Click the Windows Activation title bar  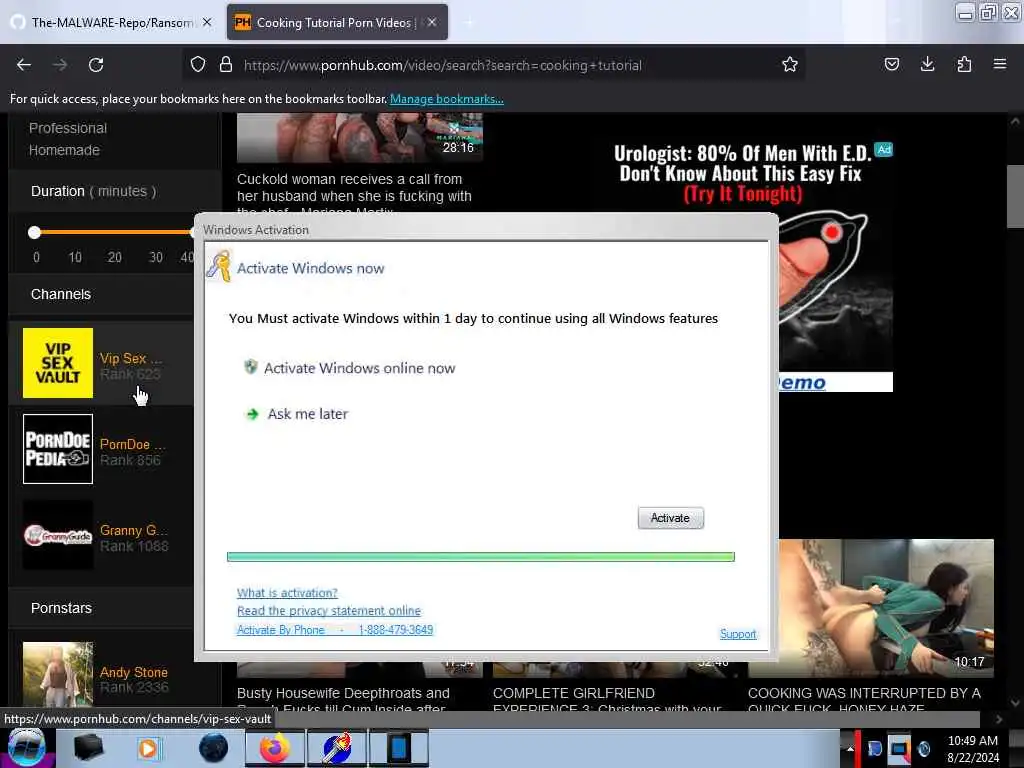486,230
